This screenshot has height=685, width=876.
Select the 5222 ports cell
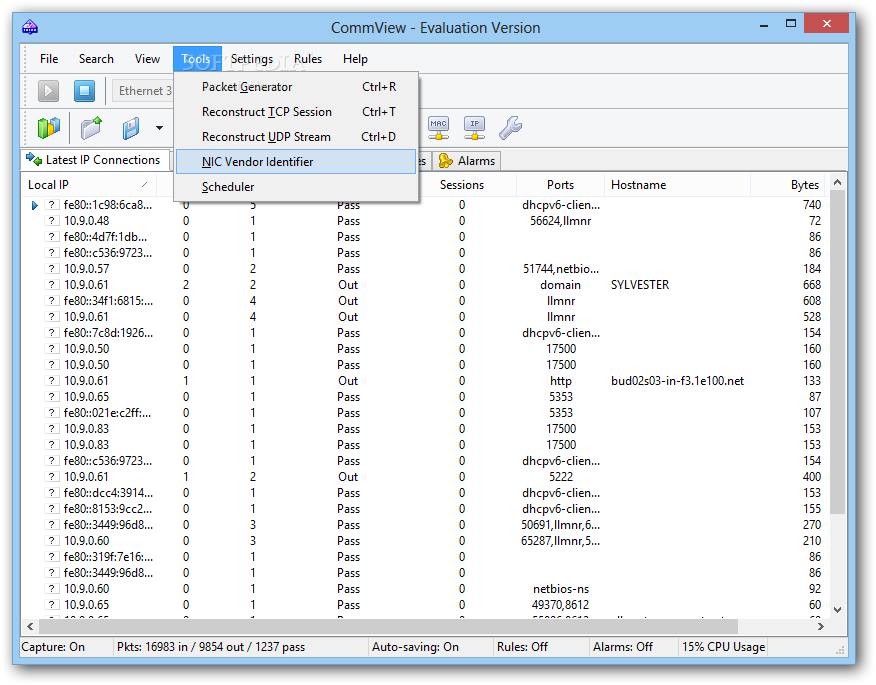coord(560,477)
